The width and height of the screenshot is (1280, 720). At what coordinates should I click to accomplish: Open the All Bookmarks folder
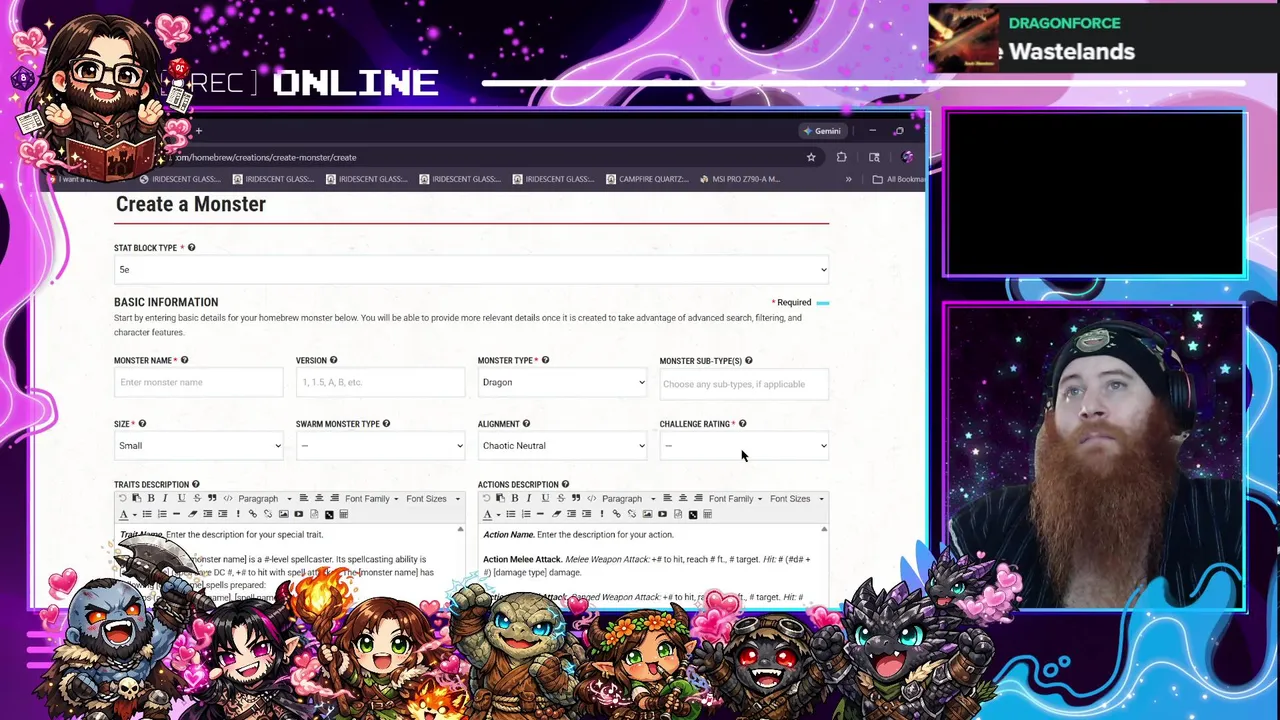[x=898, y=179]
